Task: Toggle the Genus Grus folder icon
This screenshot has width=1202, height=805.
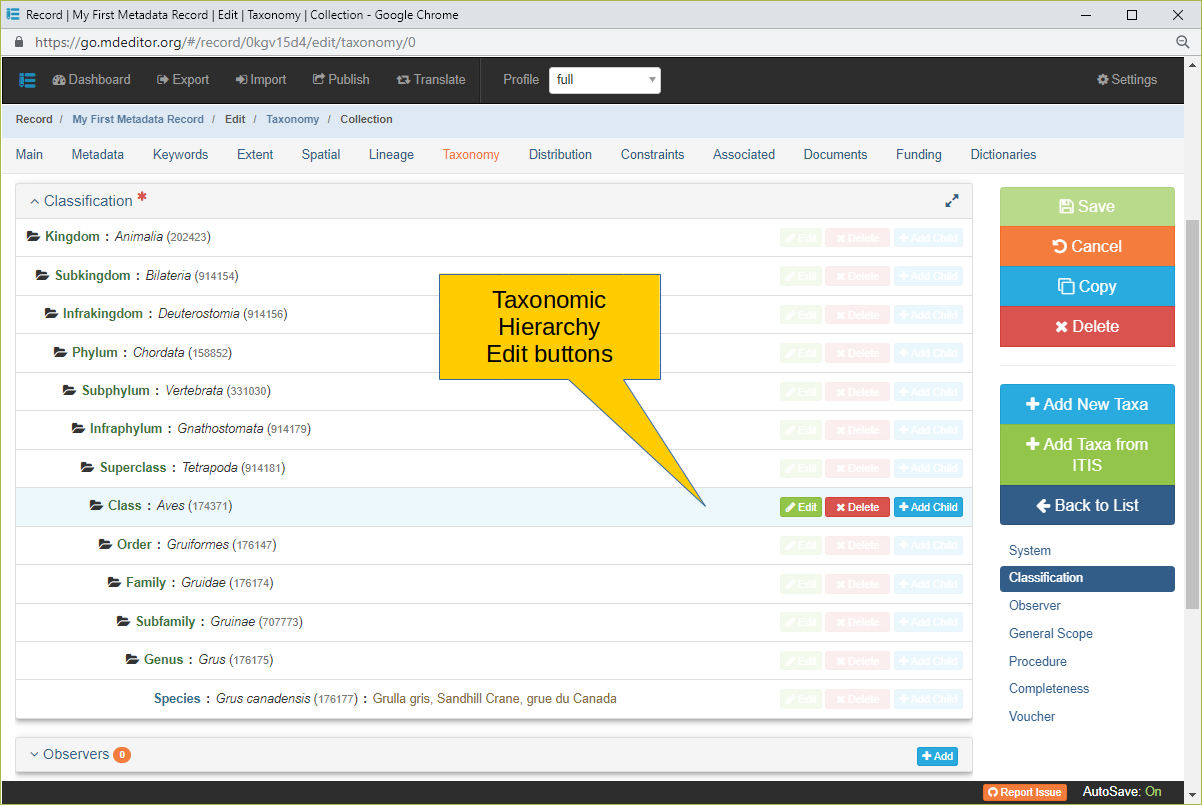Action: 133,660
